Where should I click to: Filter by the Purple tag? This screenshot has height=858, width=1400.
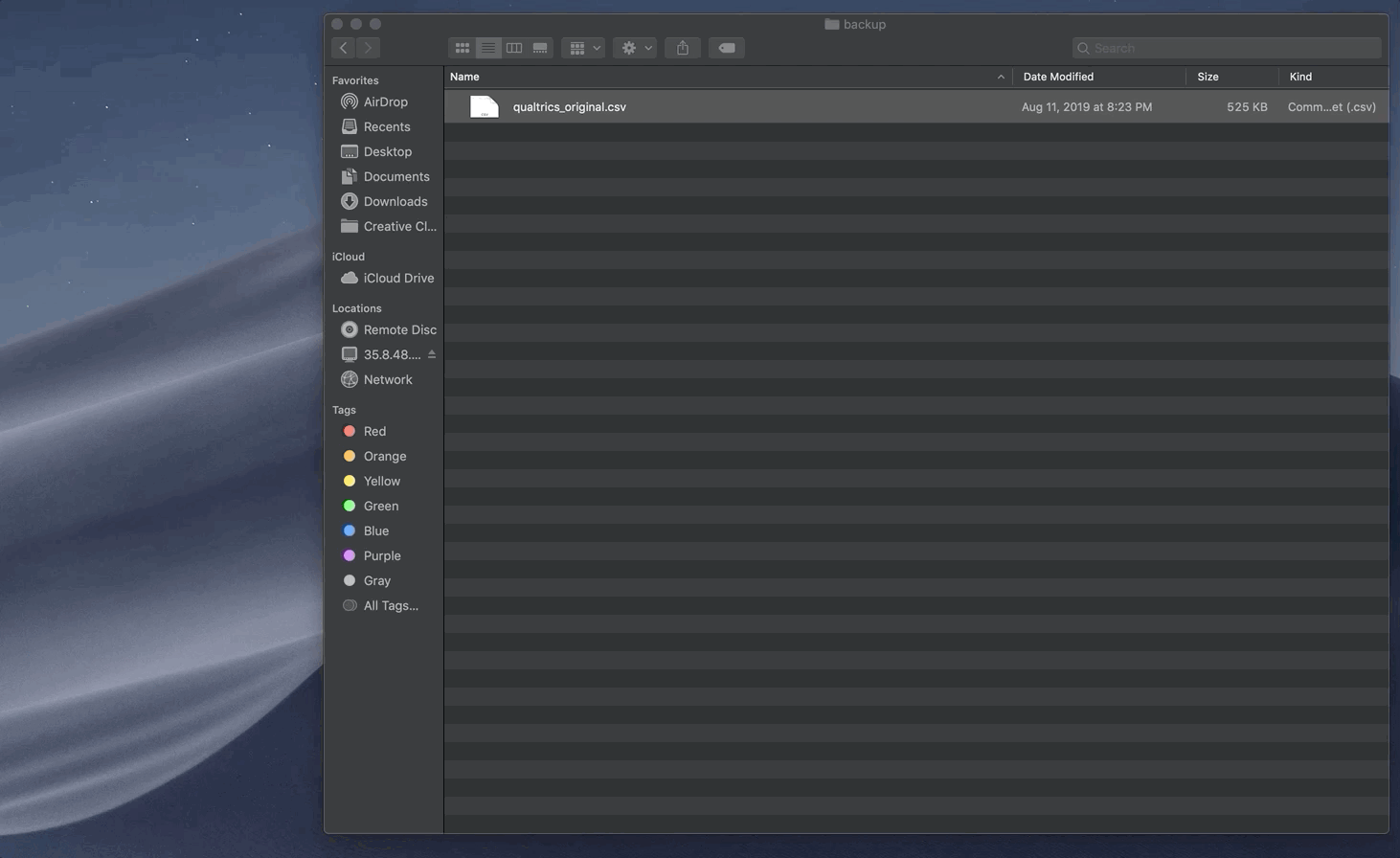[381, 555]
